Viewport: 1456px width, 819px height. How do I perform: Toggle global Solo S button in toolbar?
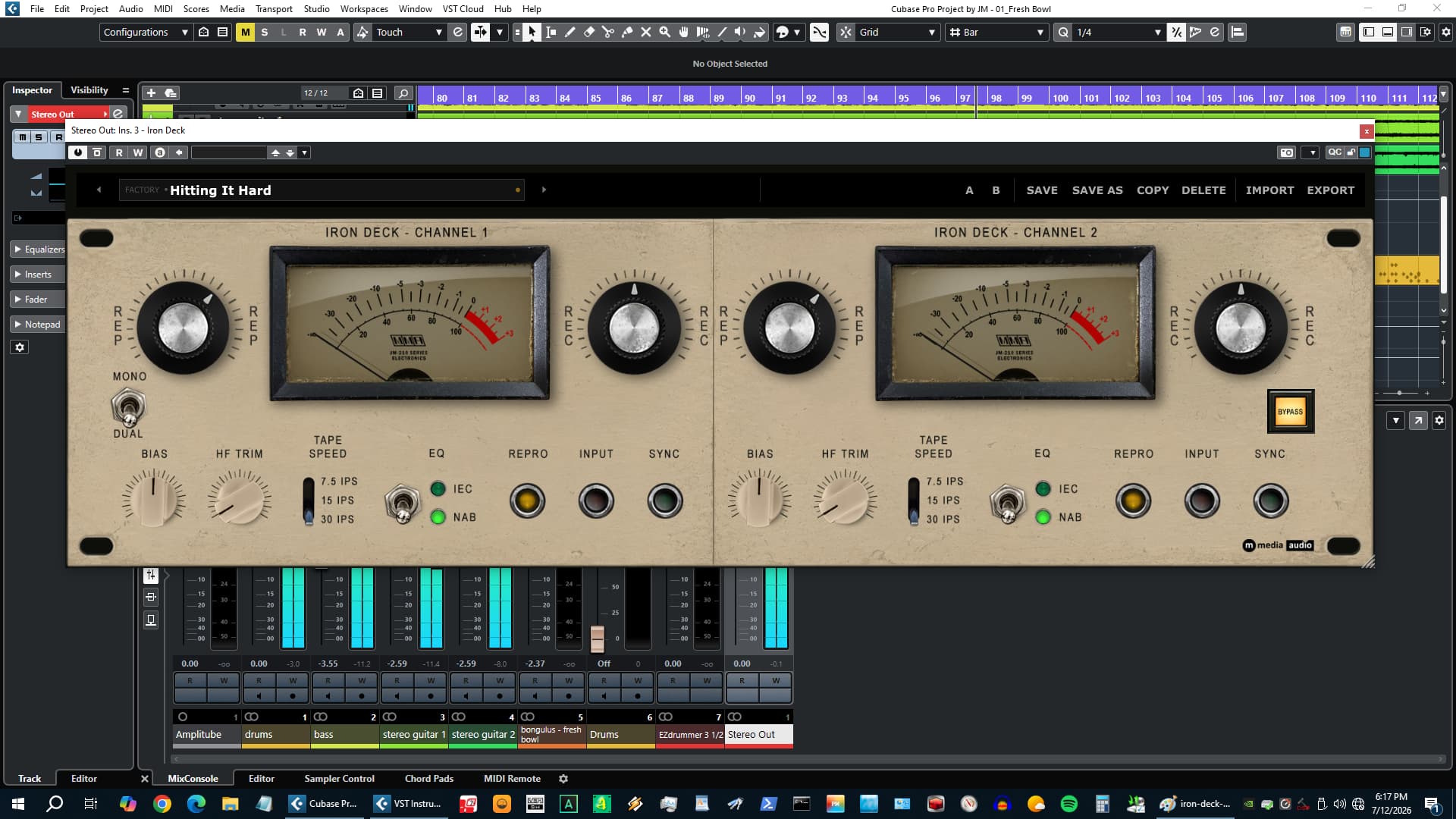click(264, 32)
